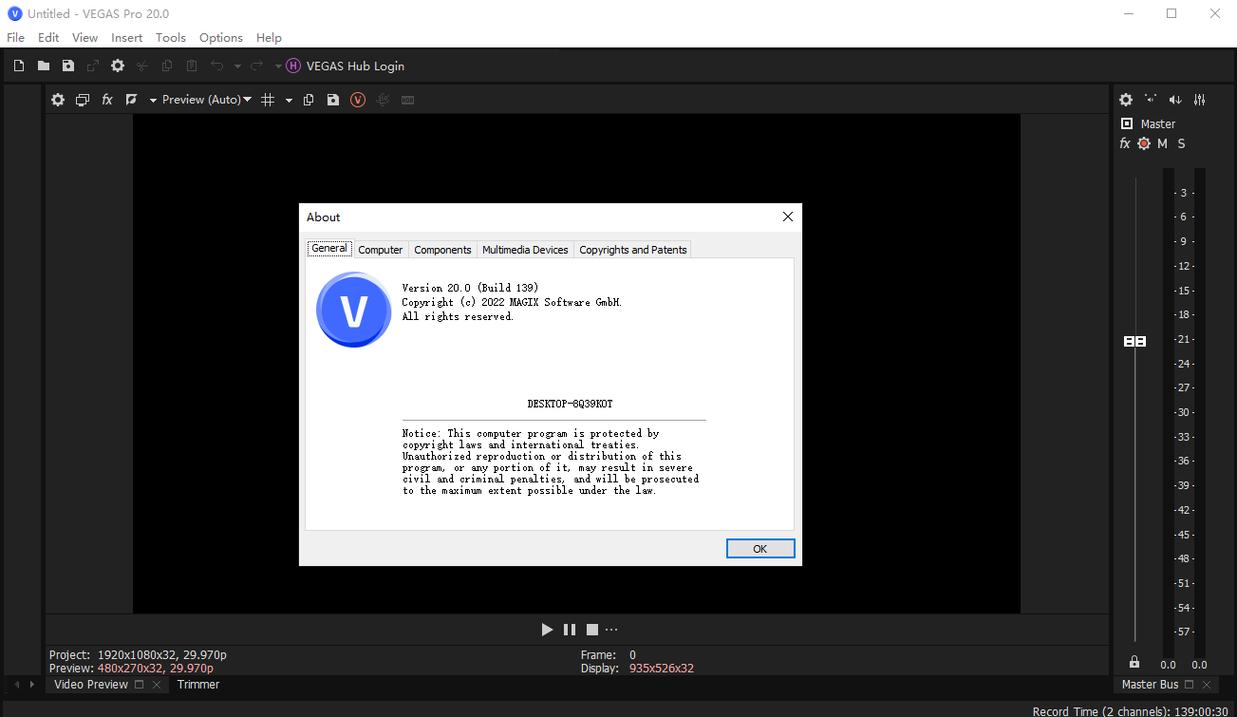Toggle Solo (S) on Master bus
This screenshot has width=1237, height=717.
pos(1181,144)
